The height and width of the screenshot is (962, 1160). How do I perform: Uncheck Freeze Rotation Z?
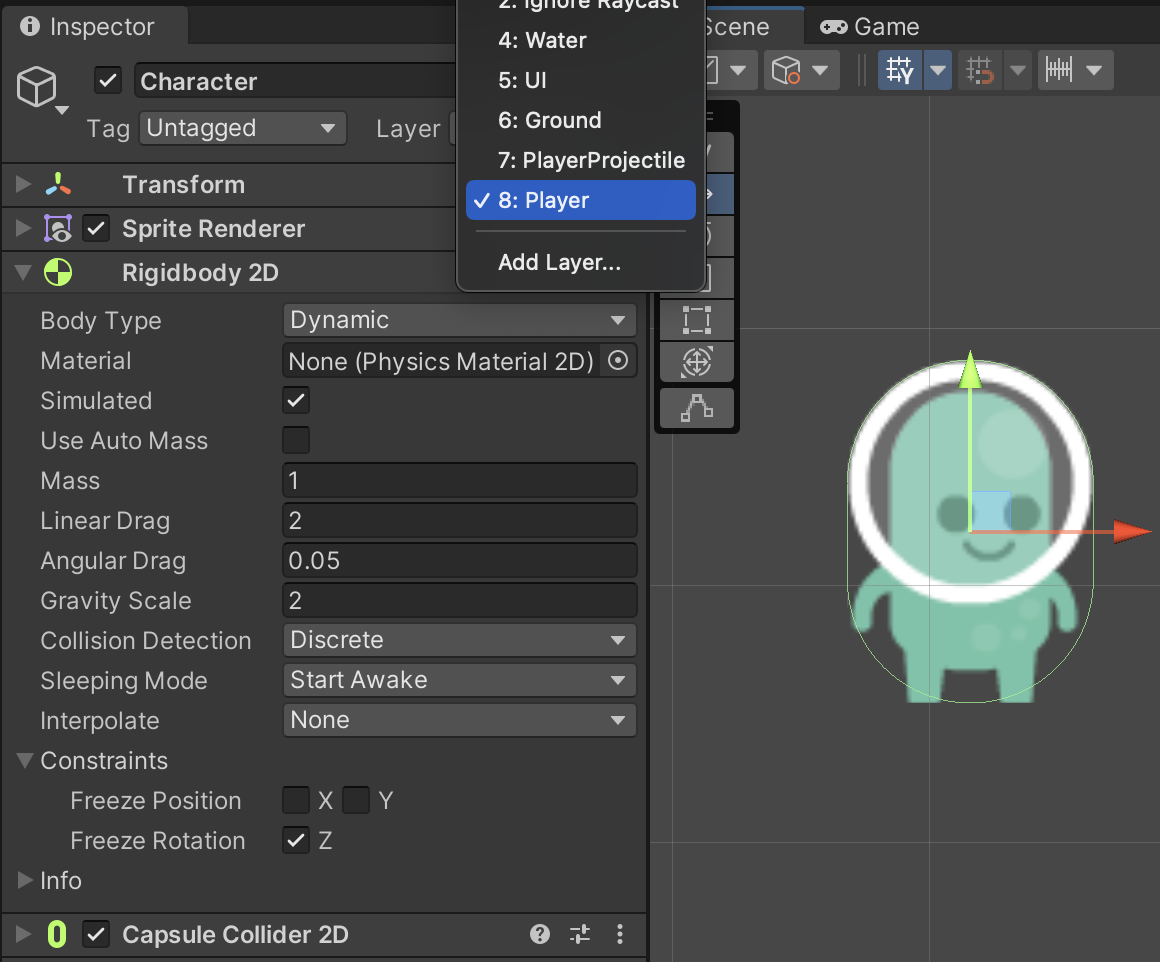[x=296, y=841]
